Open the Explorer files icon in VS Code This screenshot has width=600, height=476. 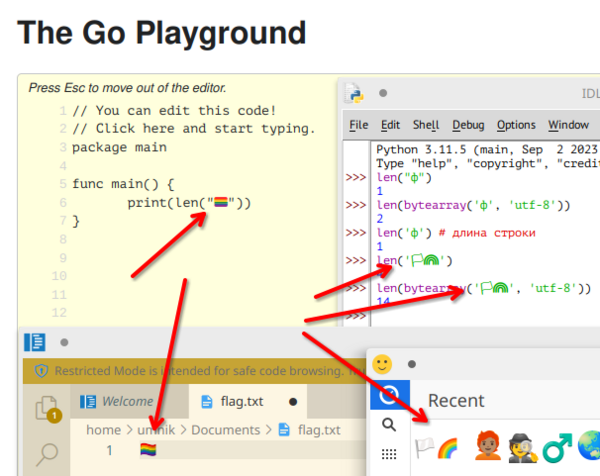[47, 409]
